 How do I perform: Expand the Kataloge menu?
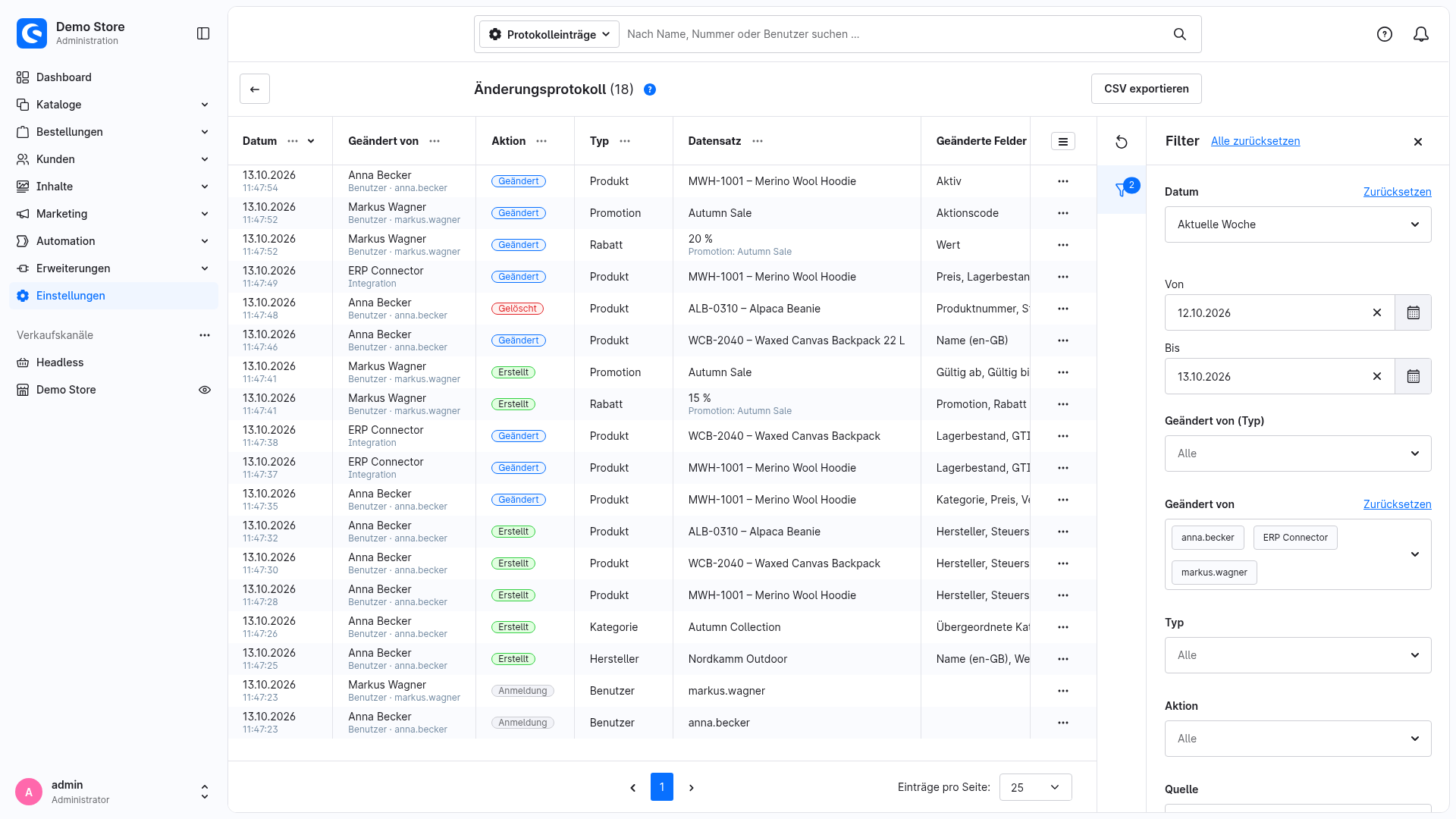point(114,105)
